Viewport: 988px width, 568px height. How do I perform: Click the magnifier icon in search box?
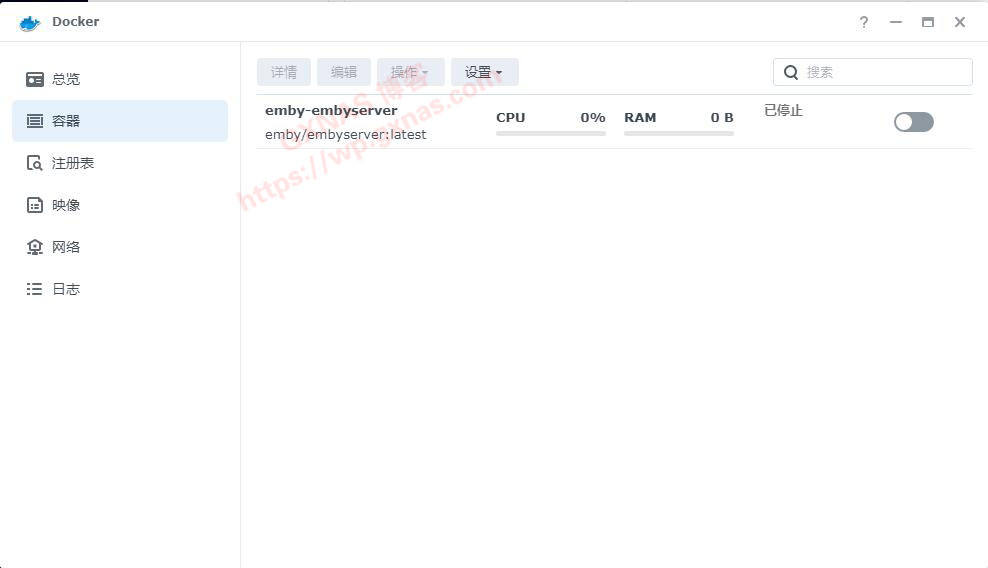click(x=791, y=72)
